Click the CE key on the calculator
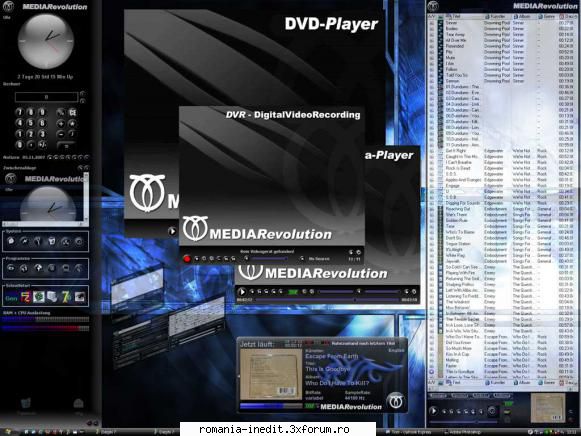 click(x=73, y=112)
